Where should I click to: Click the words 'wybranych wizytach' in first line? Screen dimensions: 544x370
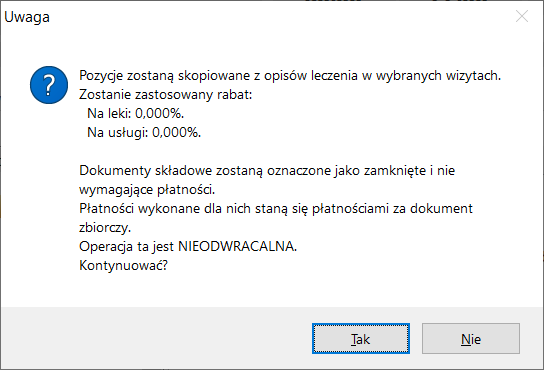(x=439, y=75)
